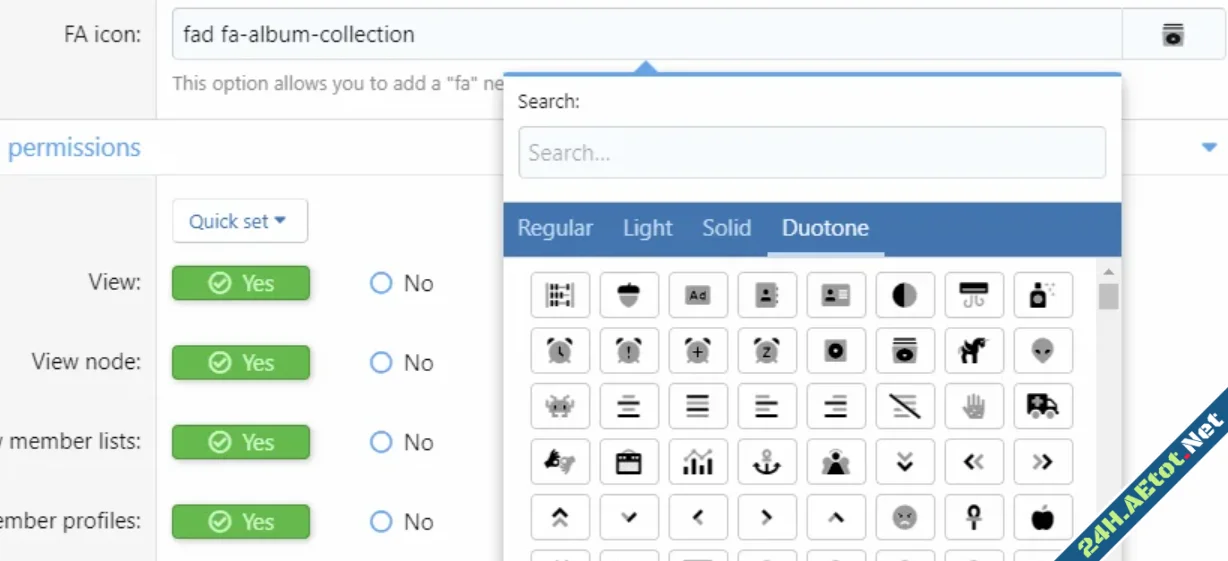The width and height of the screenshot is (1228, 561).
Task: Collapse the permissions section using the arrow
Action: point(1209,148)
